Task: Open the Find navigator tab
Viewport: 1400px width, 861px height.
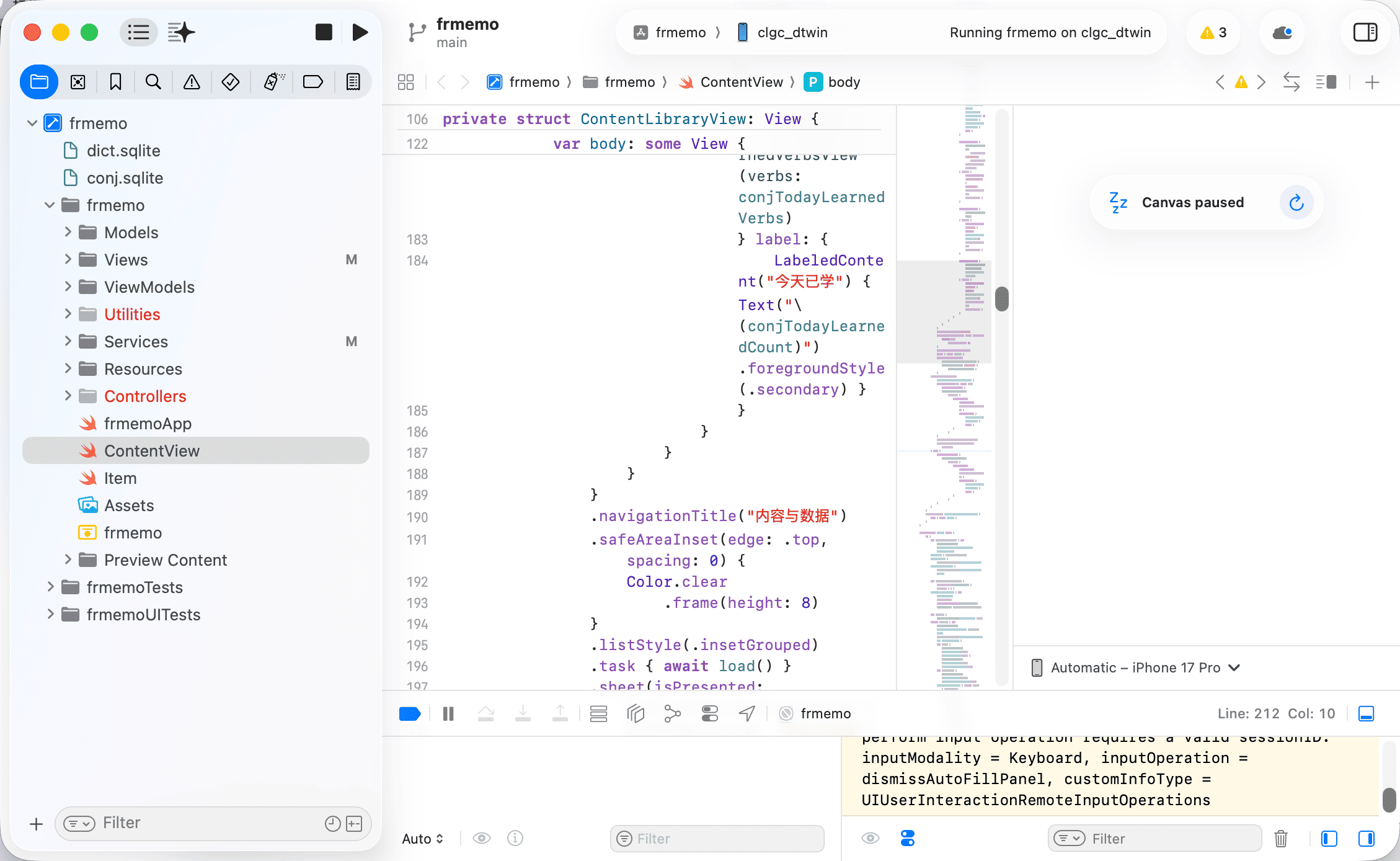Action: pyautogui.click(x=153, y=82)
